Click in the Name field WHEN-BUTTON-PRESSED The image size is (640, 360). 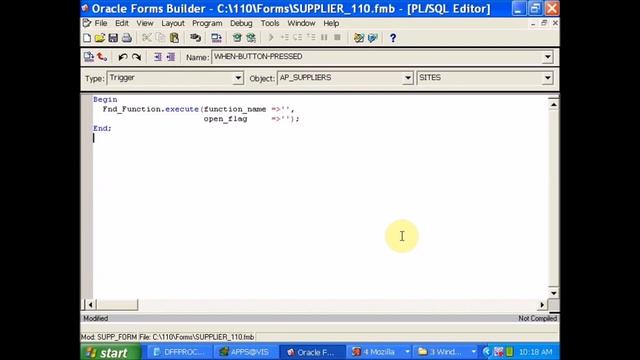coord(377,57)
